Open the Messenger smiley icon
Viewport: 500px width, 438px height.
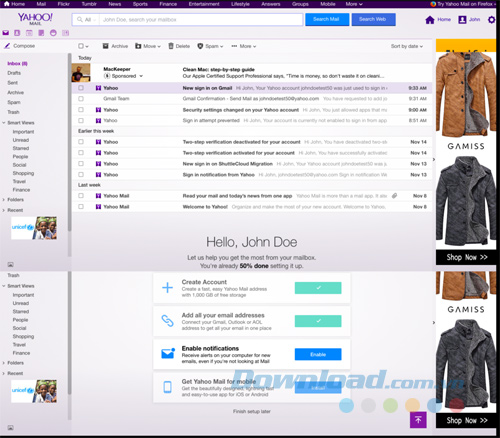pyautogui.click(x=53, y=33)
